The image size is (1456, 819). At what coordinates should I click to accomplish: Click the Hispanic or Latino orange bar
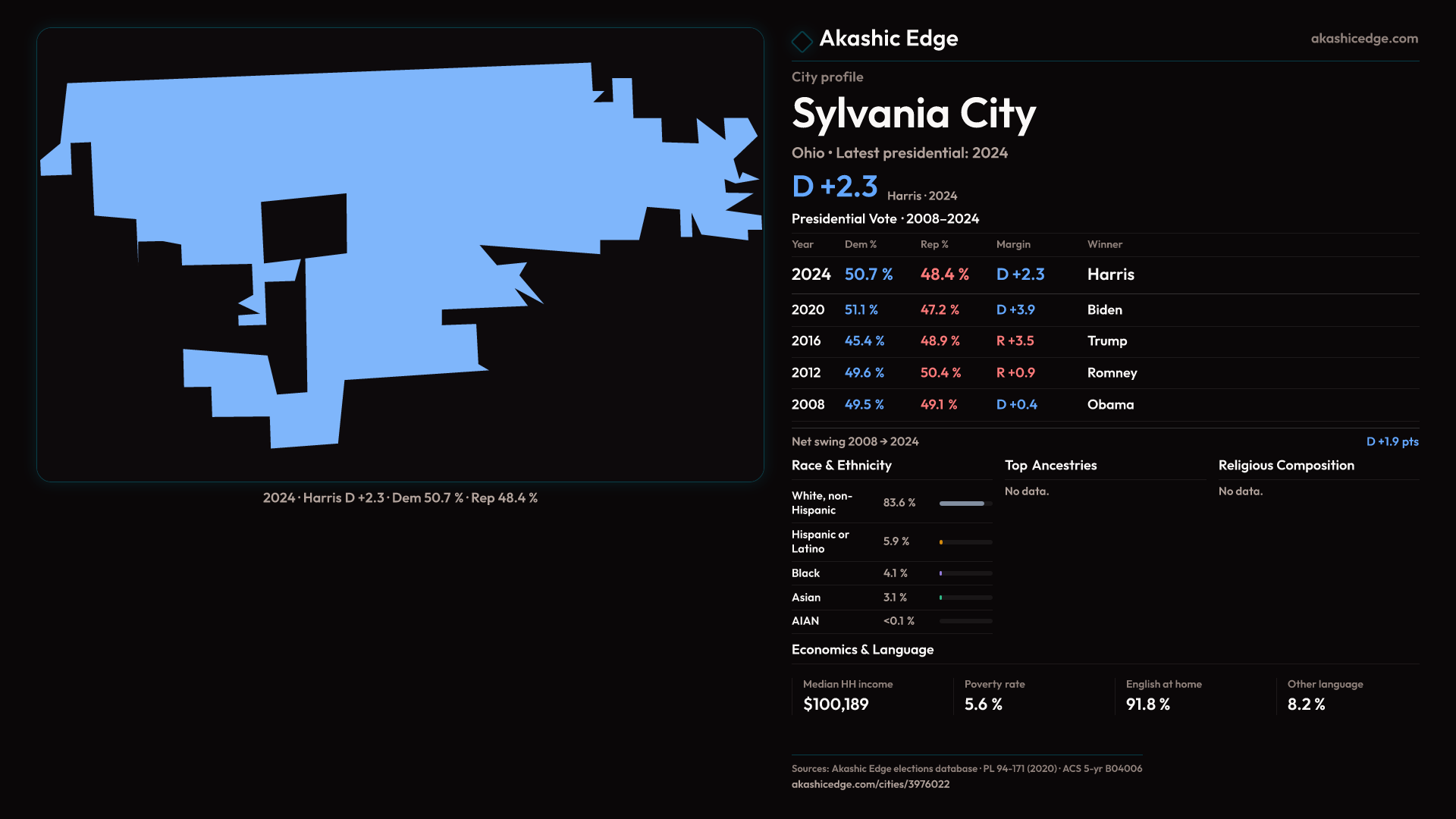click(941, 542)
